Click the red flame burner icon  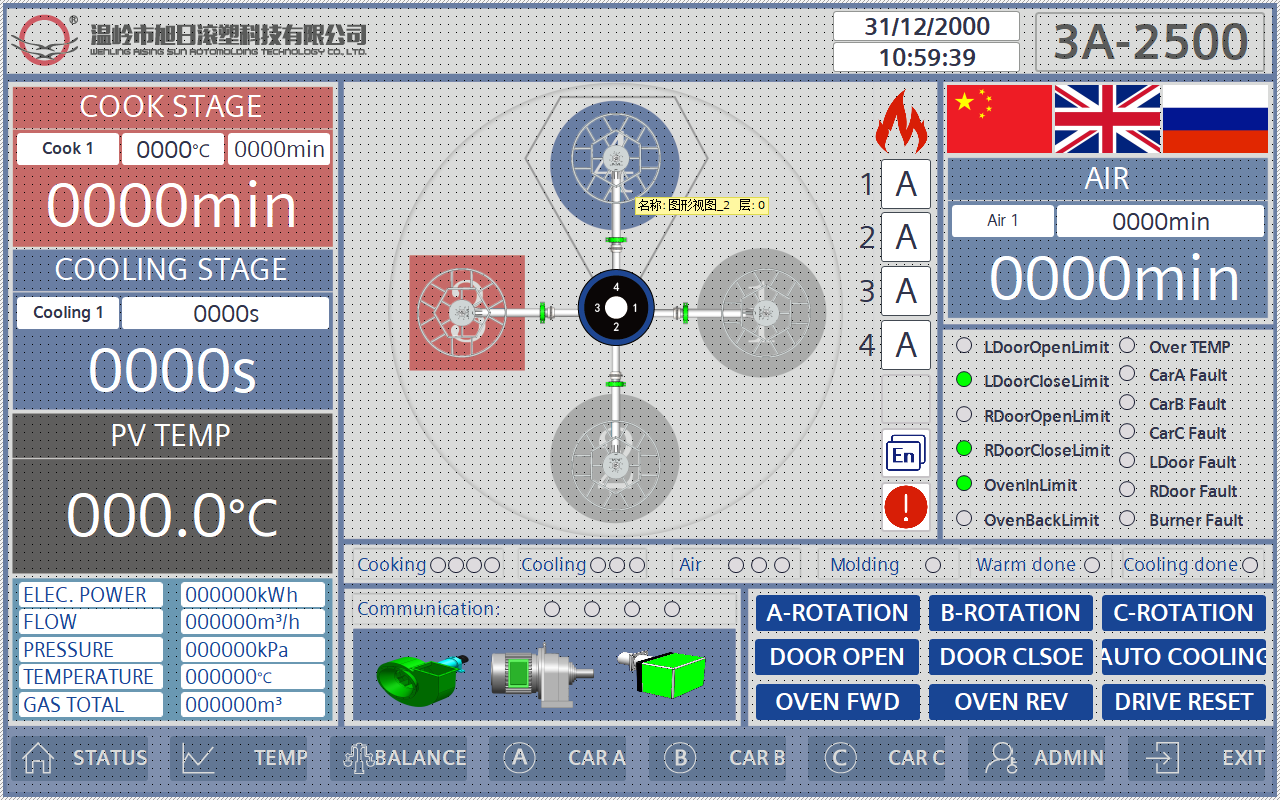coord(902,121)
